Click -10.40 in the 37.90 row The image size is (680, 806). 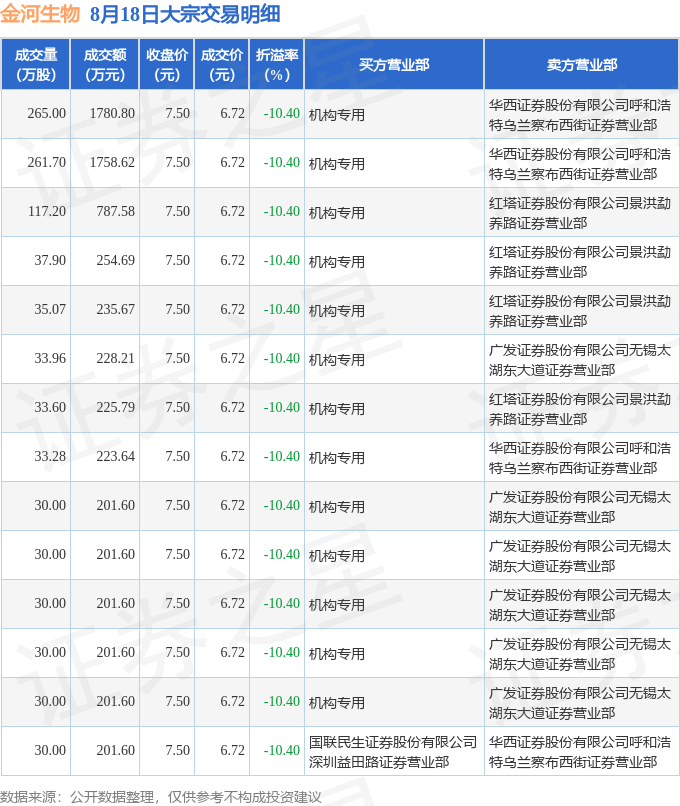(x=282, y=260)
